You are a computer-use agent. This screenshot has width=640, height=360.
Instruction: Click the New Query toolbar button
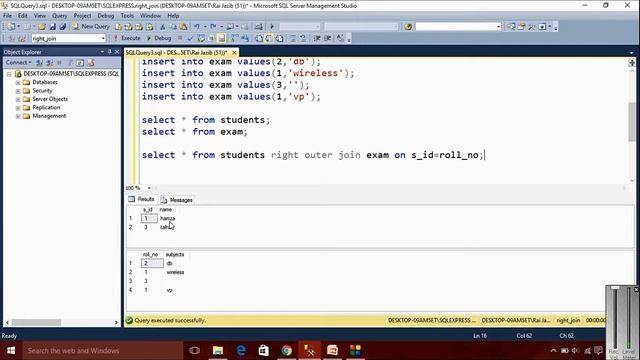click(x=91, y=27)
